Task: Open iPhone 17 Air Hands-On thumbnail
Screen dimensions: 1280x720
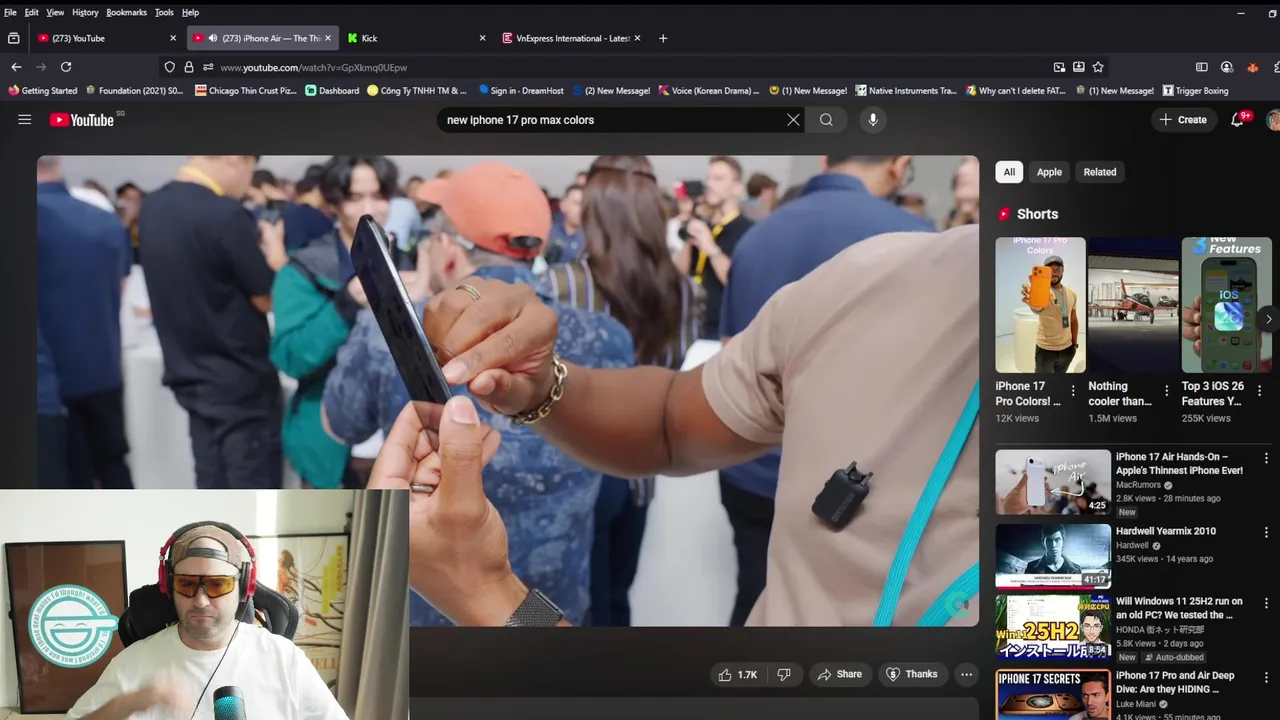Action: pos(1053,482)
